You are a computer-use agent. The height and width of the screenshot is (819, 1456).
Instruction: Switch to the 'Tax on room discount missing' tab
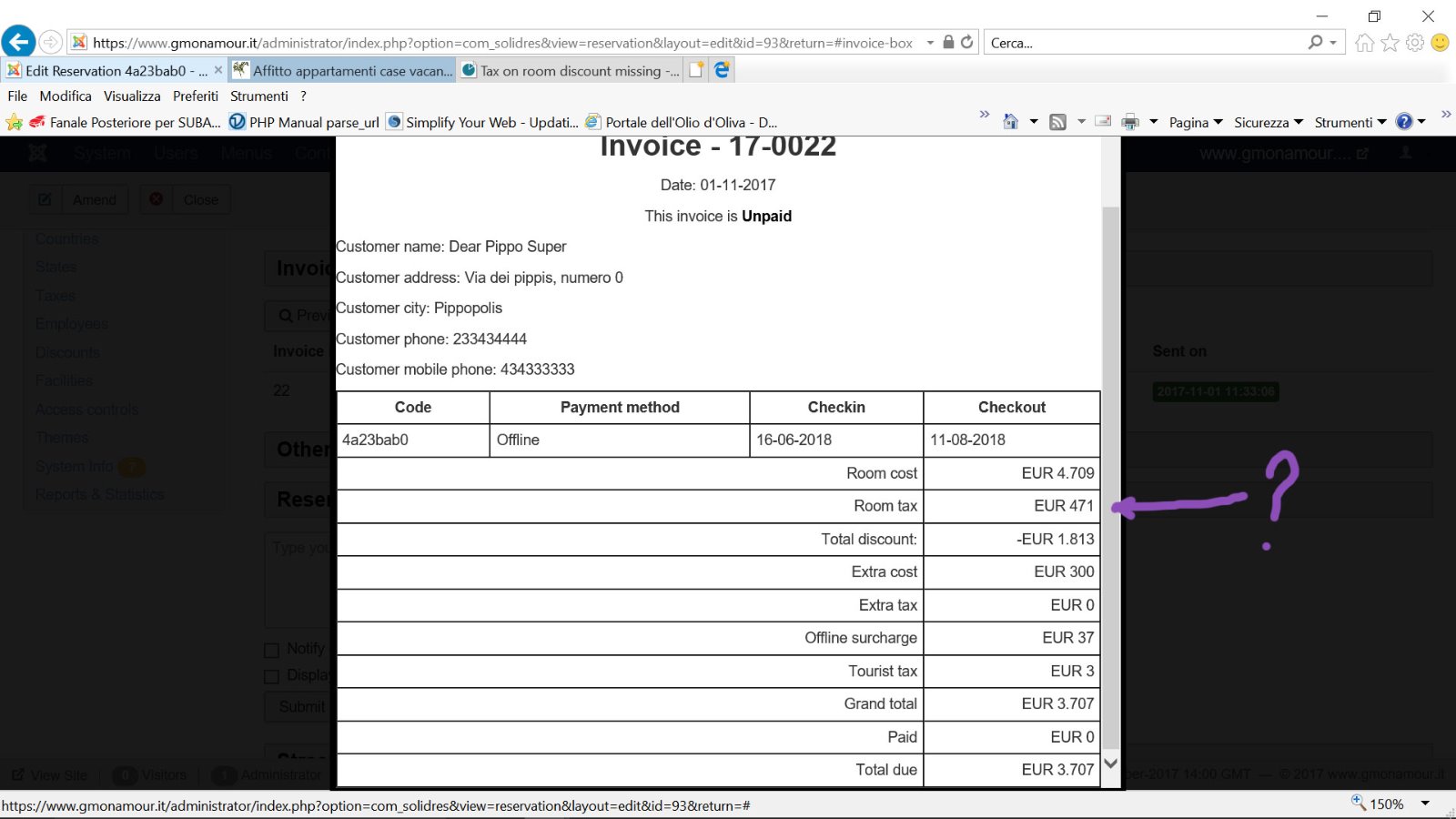(571, 70)
